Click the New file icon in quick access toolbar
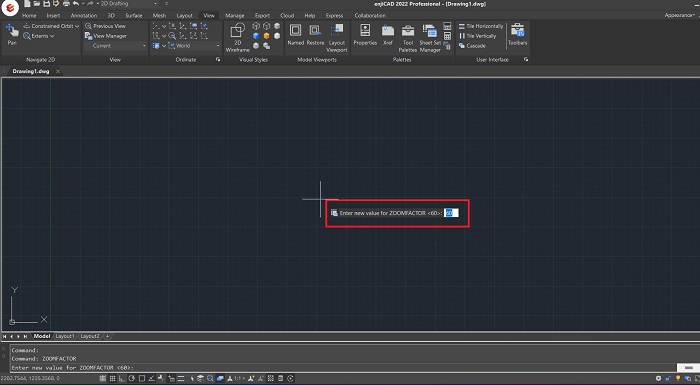The image size is (700, 385). [28, 4]
